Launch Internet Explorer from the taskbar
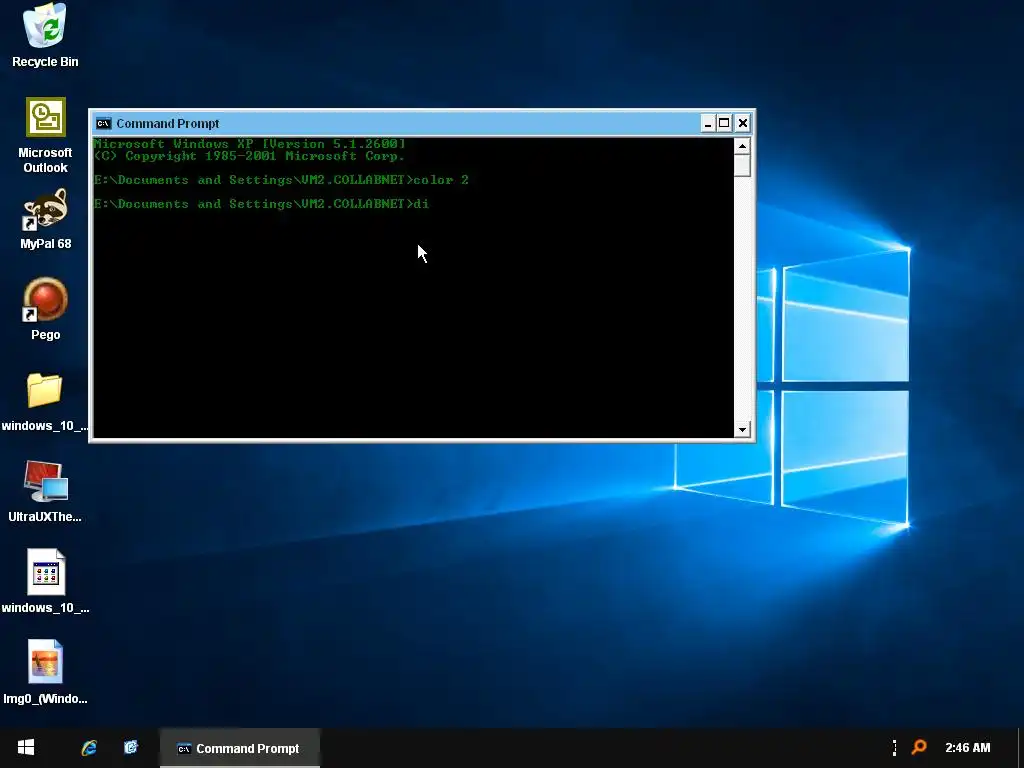 (x=89, y=748)
